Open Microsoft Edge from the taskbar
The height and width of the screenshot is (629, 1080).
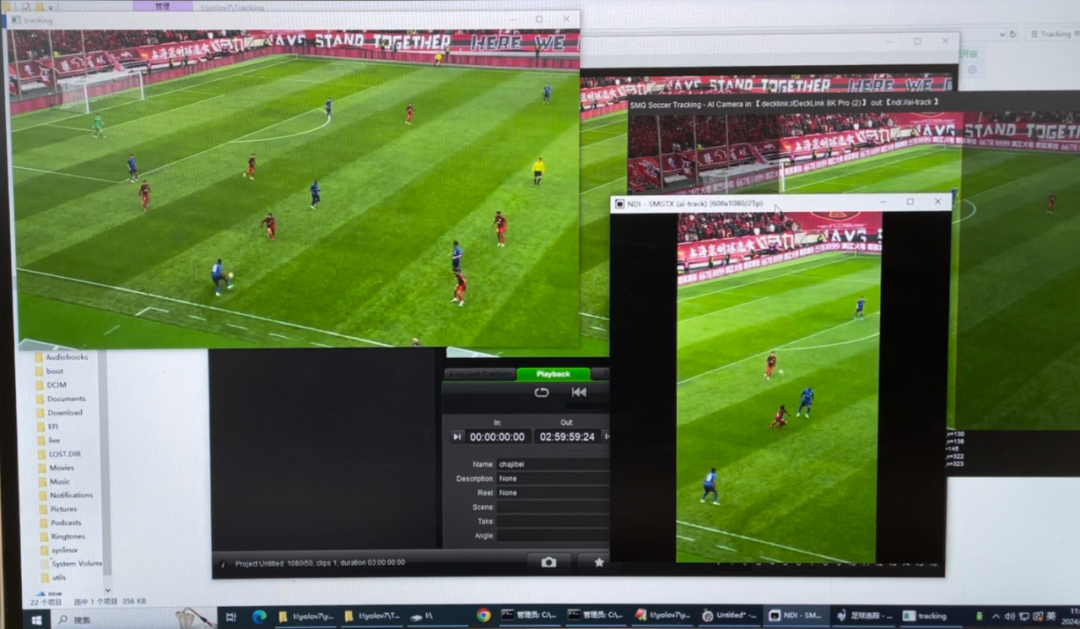[x=259, y=616]
